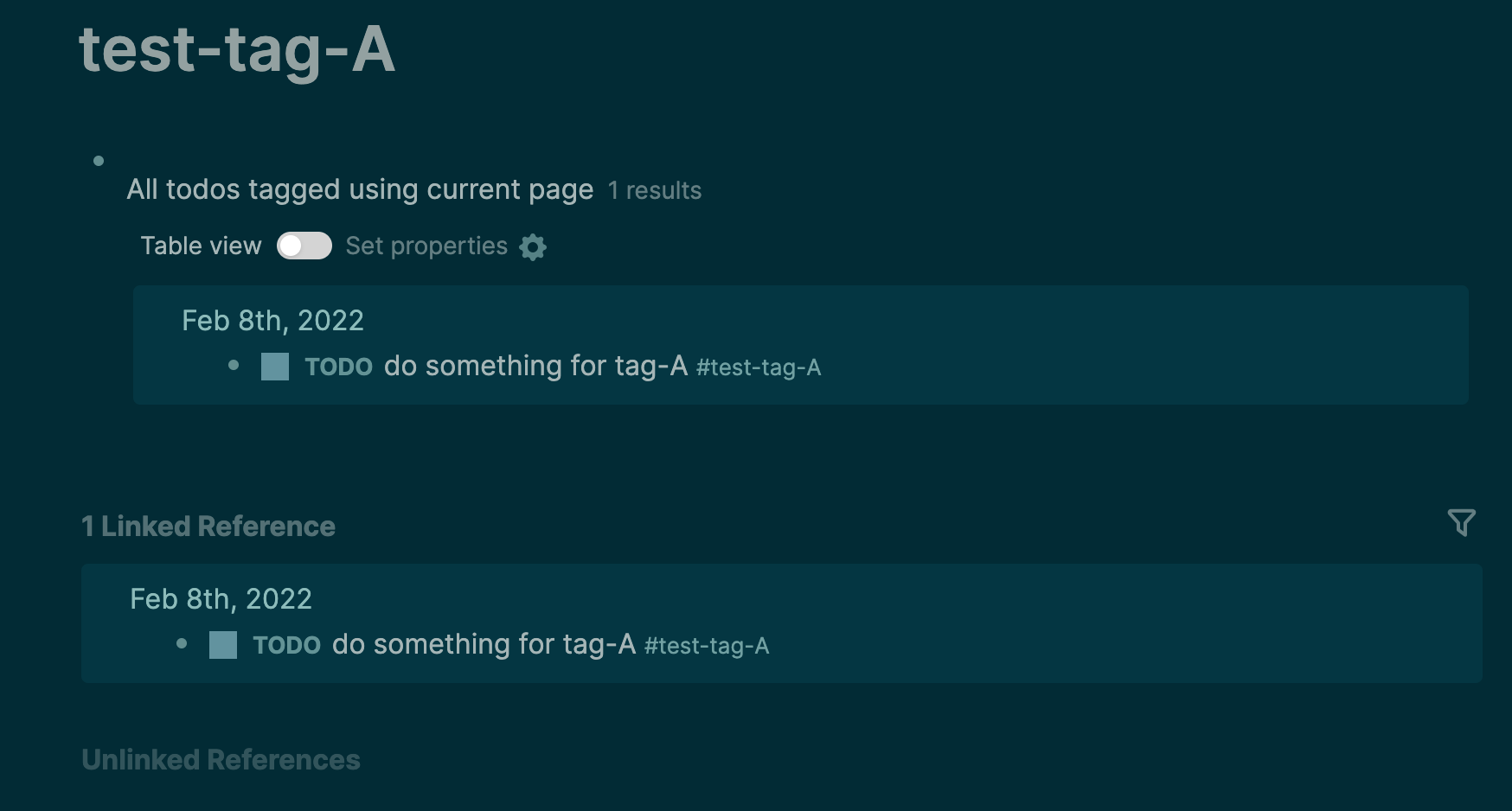Click the bullet beside the TODO in linked reference
Viewport: 1512px width, 811px height.
pos(182,645)
